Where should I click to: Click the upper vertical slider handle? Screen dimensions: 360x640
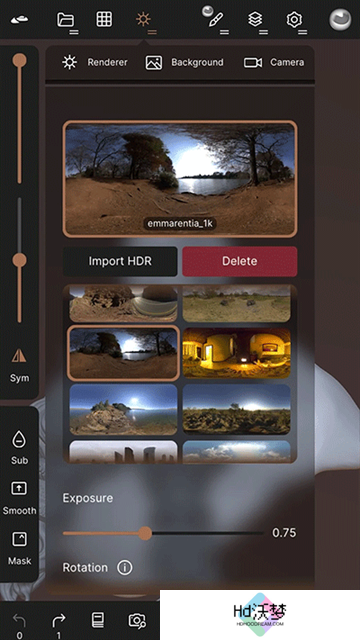pyautogui.click(x=19, y=60)
